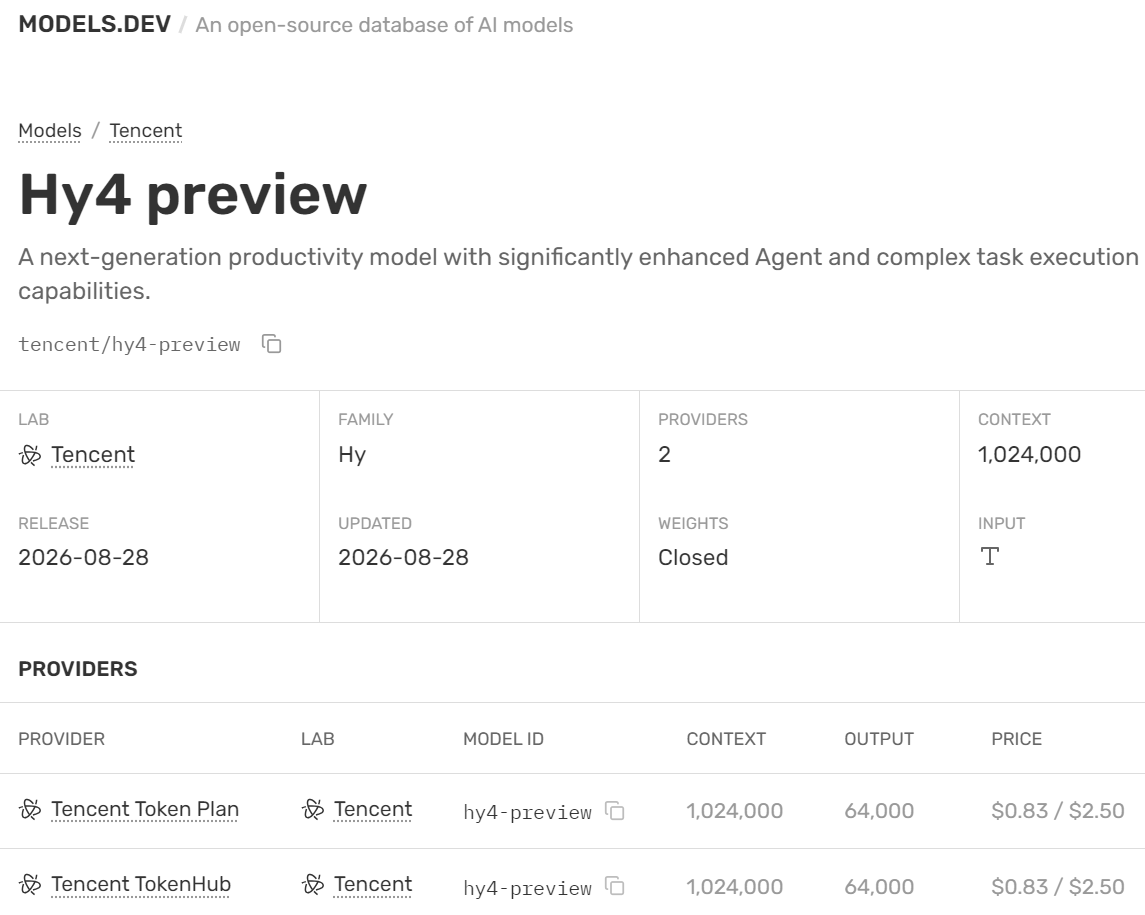Copy the tencent/hy4-preview model identifier
This screenshot has width=1145, height=915.
click(x=272, y=344)
